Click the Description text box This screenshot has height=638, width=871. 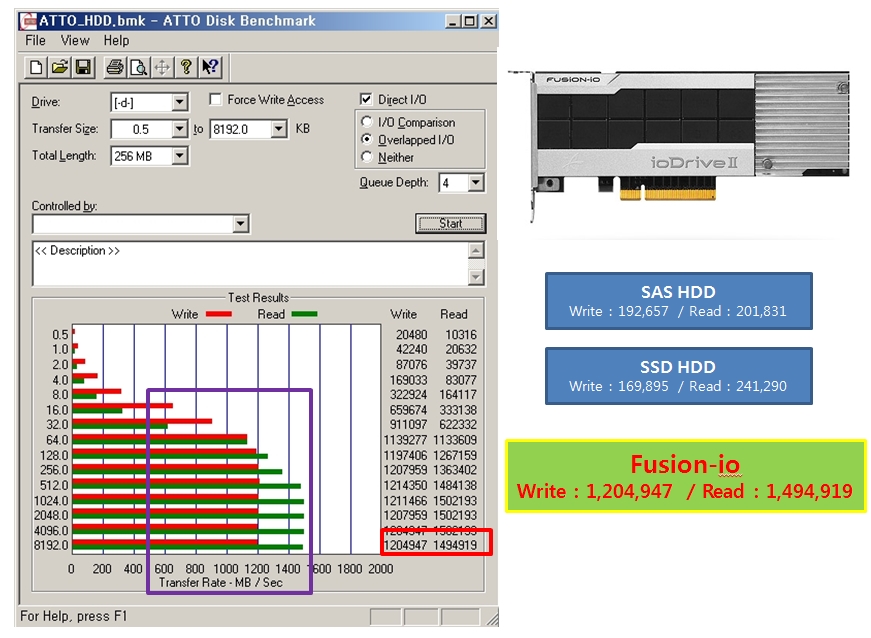point(250,264)
